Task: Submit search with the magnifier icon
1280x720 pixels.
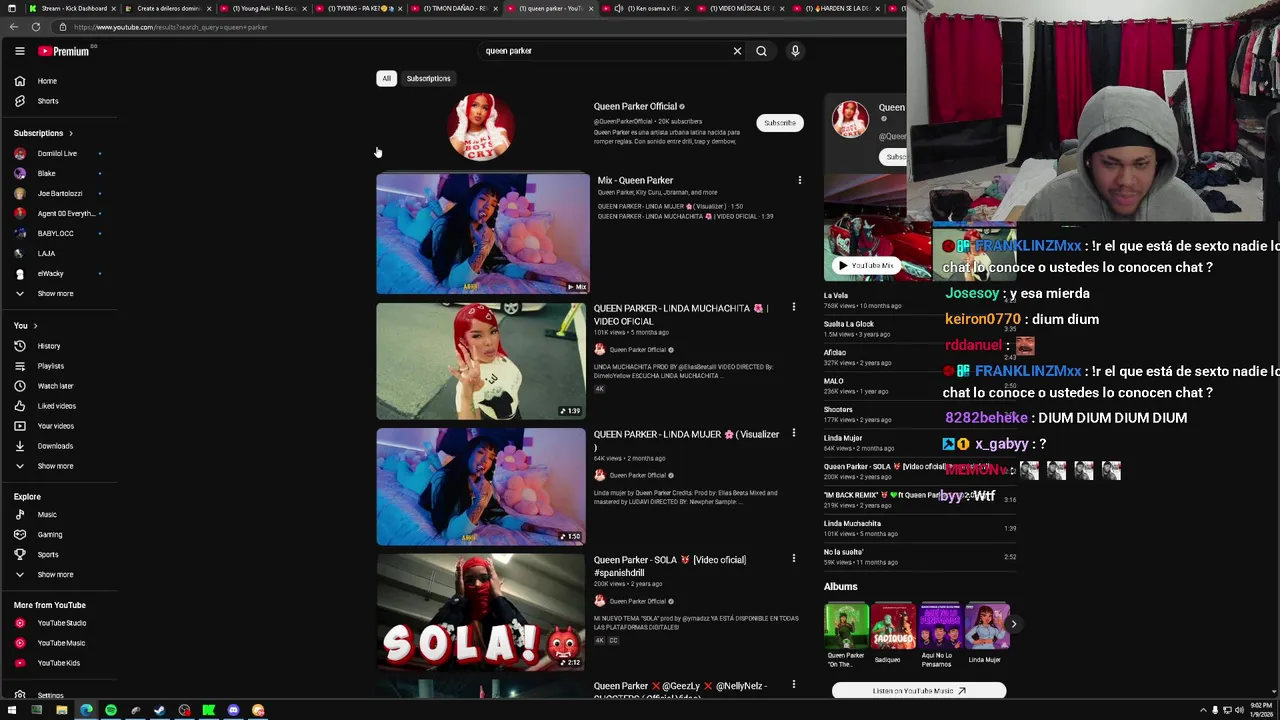Action: pyautogui.click(x=761, y=51)
